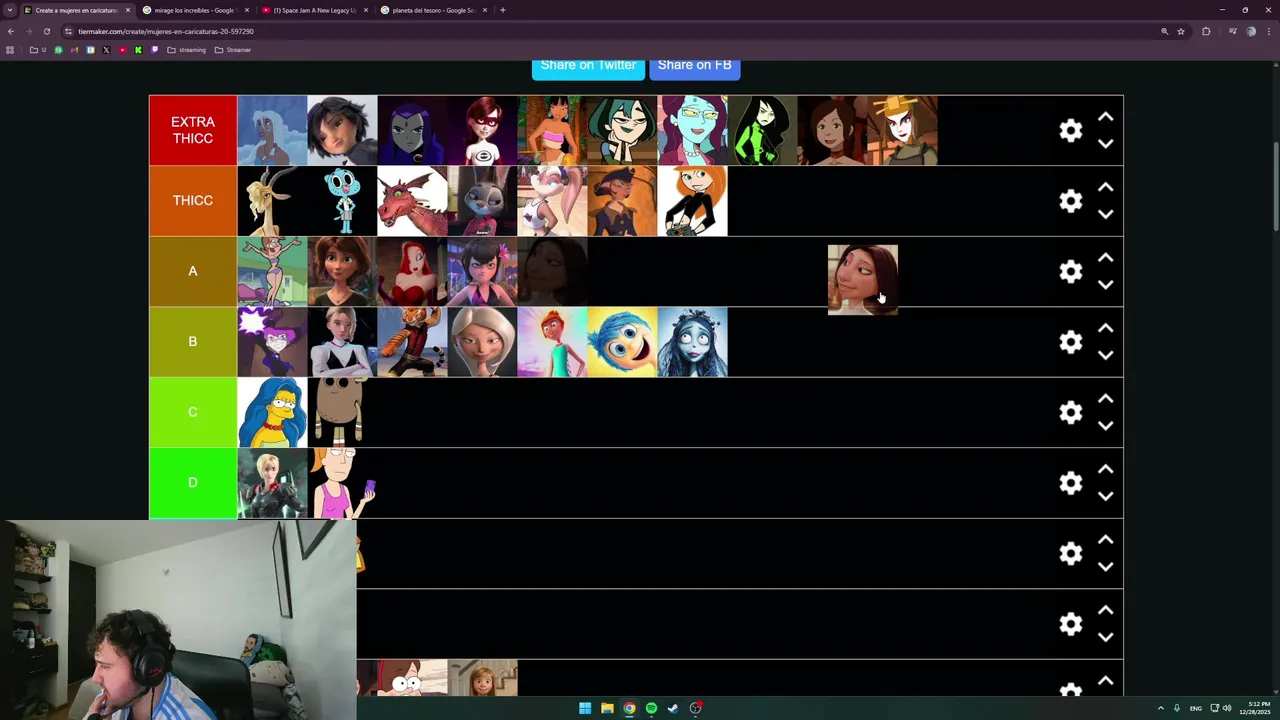Move EXTRA THICC row up with arrow

(x=1105, y=117)
